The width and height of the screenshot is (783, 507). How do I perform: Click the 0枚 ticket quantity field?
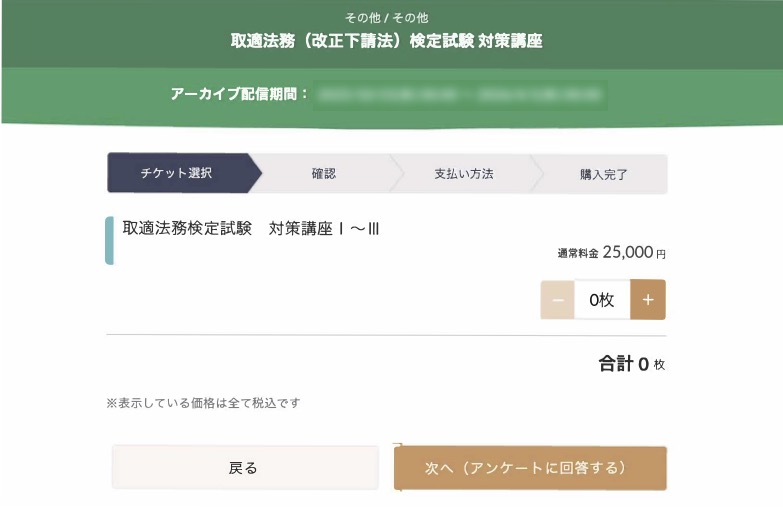[x=601, y=300]
